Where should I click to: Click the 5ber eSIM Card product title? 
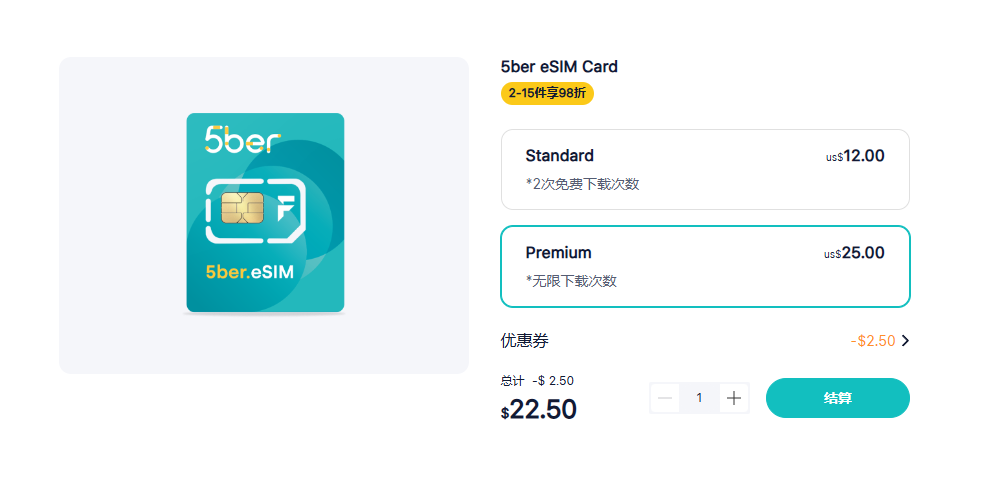[559, 67]
